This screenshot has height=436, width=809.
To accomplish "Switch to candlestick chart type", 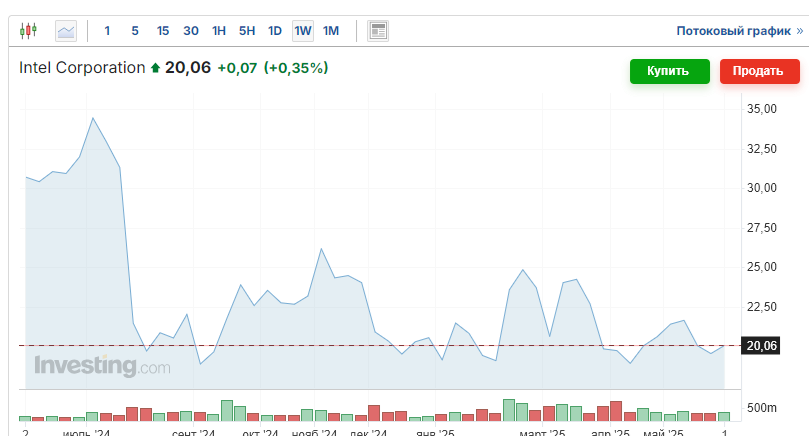I will 28,31.
